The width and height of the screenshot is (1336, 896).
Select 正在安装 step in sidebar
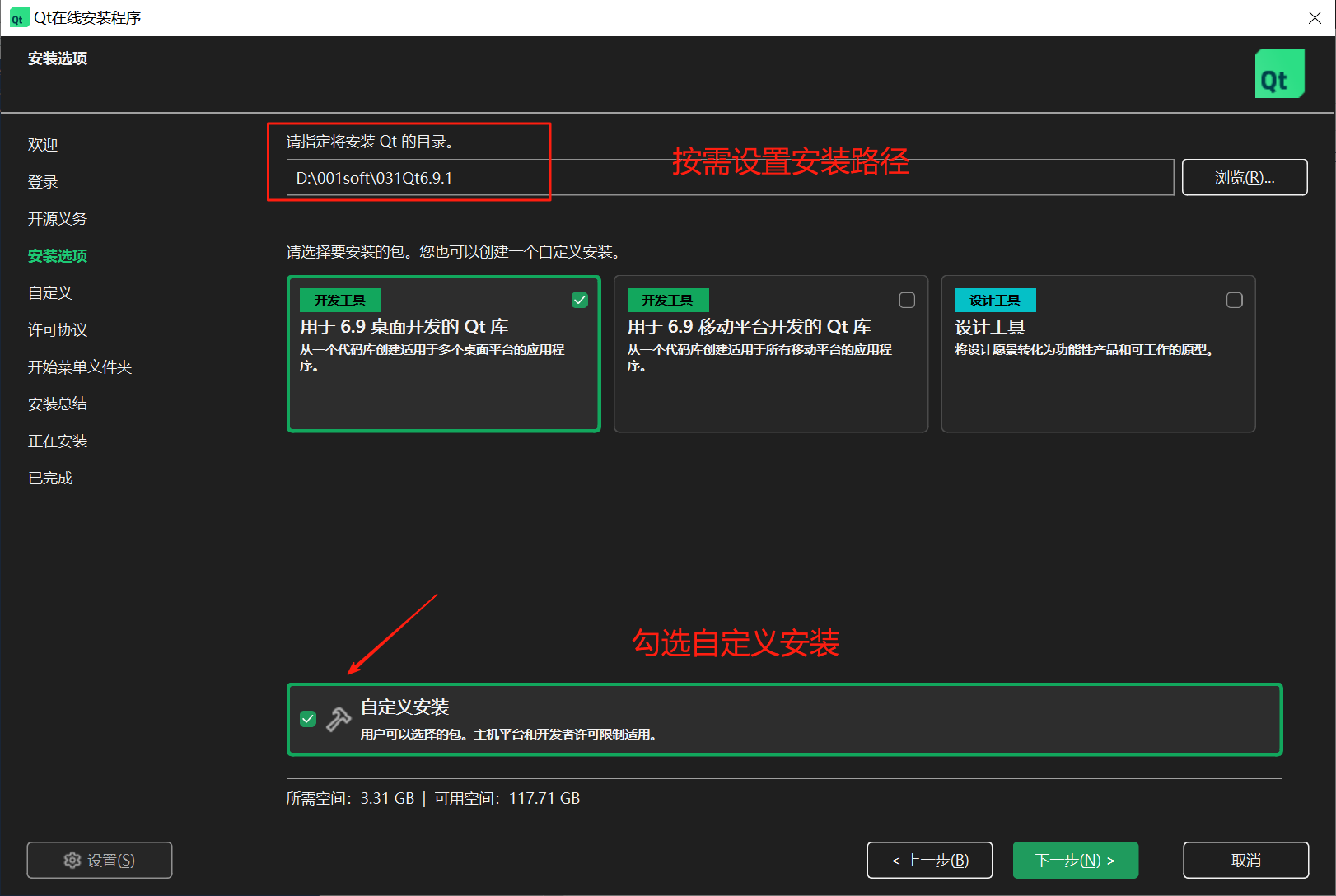(58, 441)
